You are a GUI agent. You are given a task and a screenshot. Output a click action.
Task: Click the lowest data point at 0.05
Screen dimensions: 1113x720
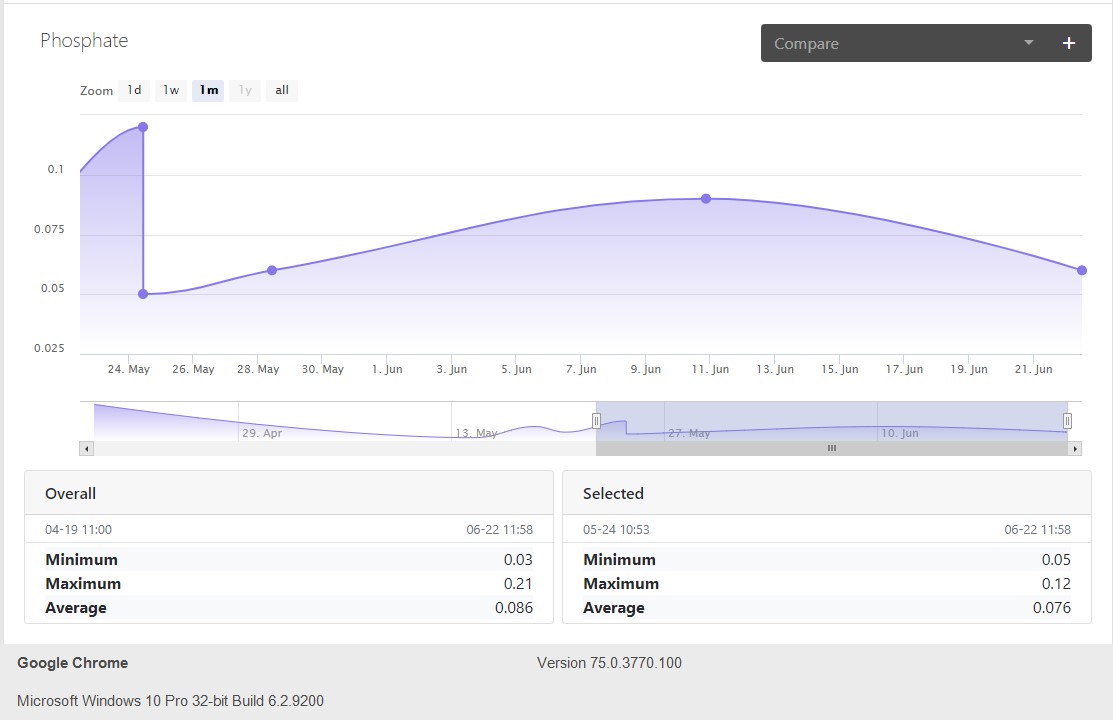[143, 294]
